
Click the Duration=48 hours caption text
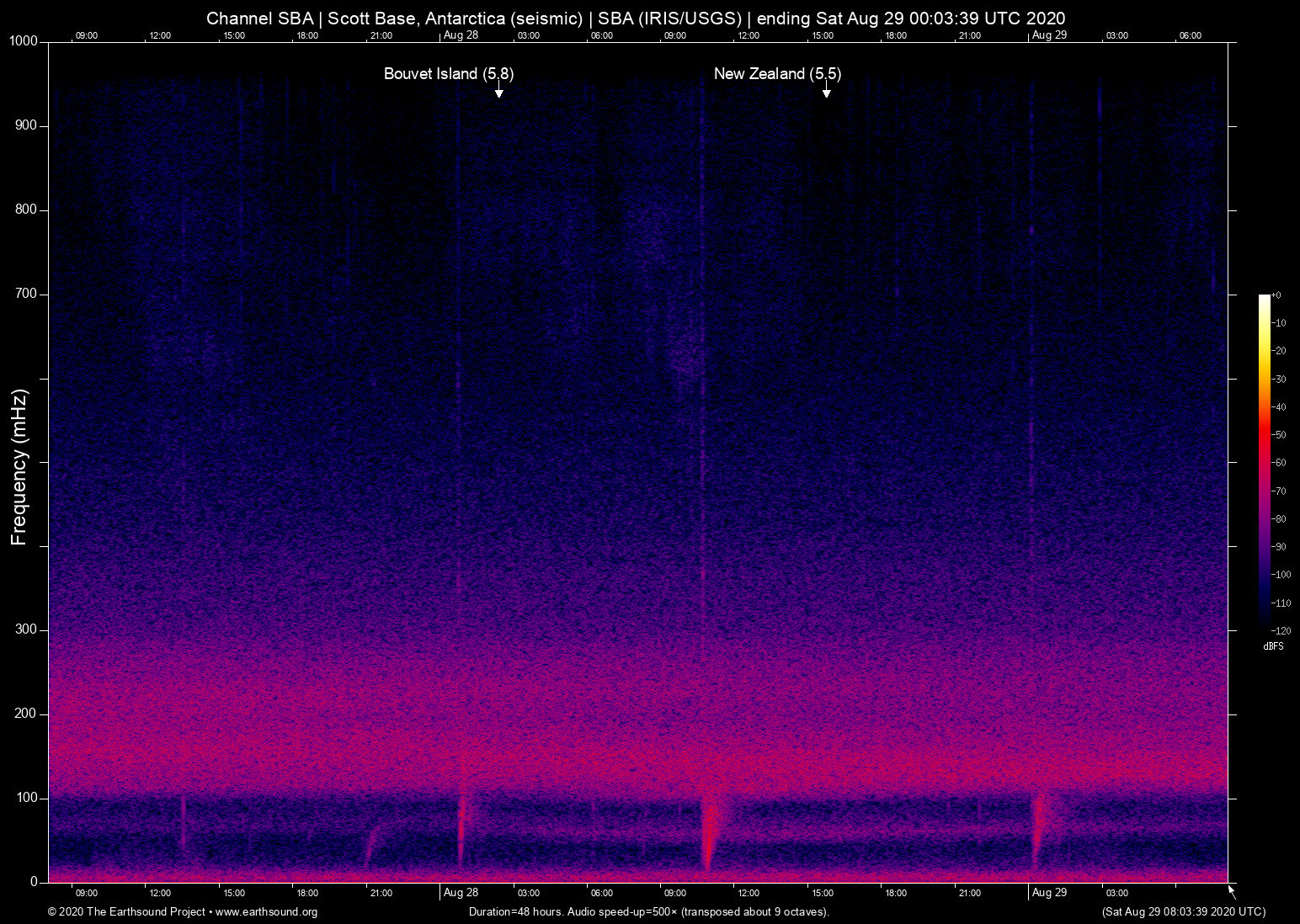[x=648, y=912]
